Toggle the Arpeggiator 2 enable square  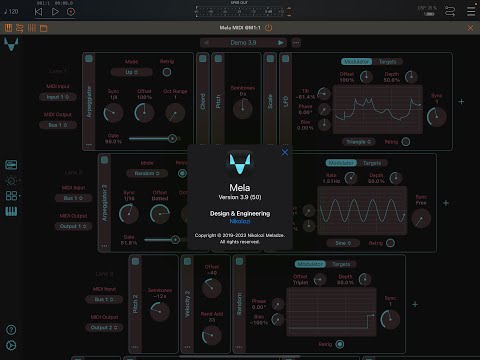point(104,160)
